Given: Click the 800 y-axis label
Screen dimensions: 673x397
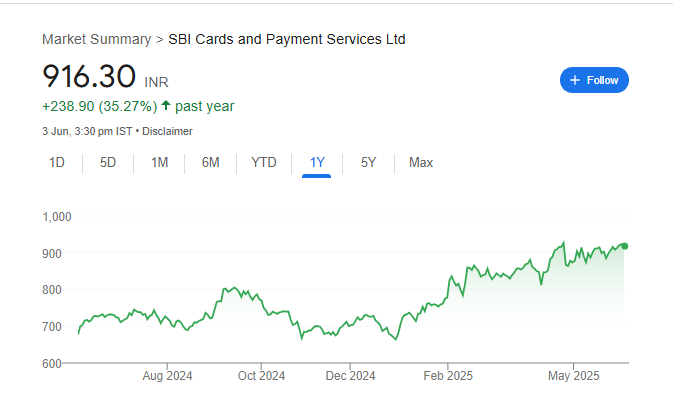Looking at the screenshot, I should pyautogui.click(x=52, y=290).
